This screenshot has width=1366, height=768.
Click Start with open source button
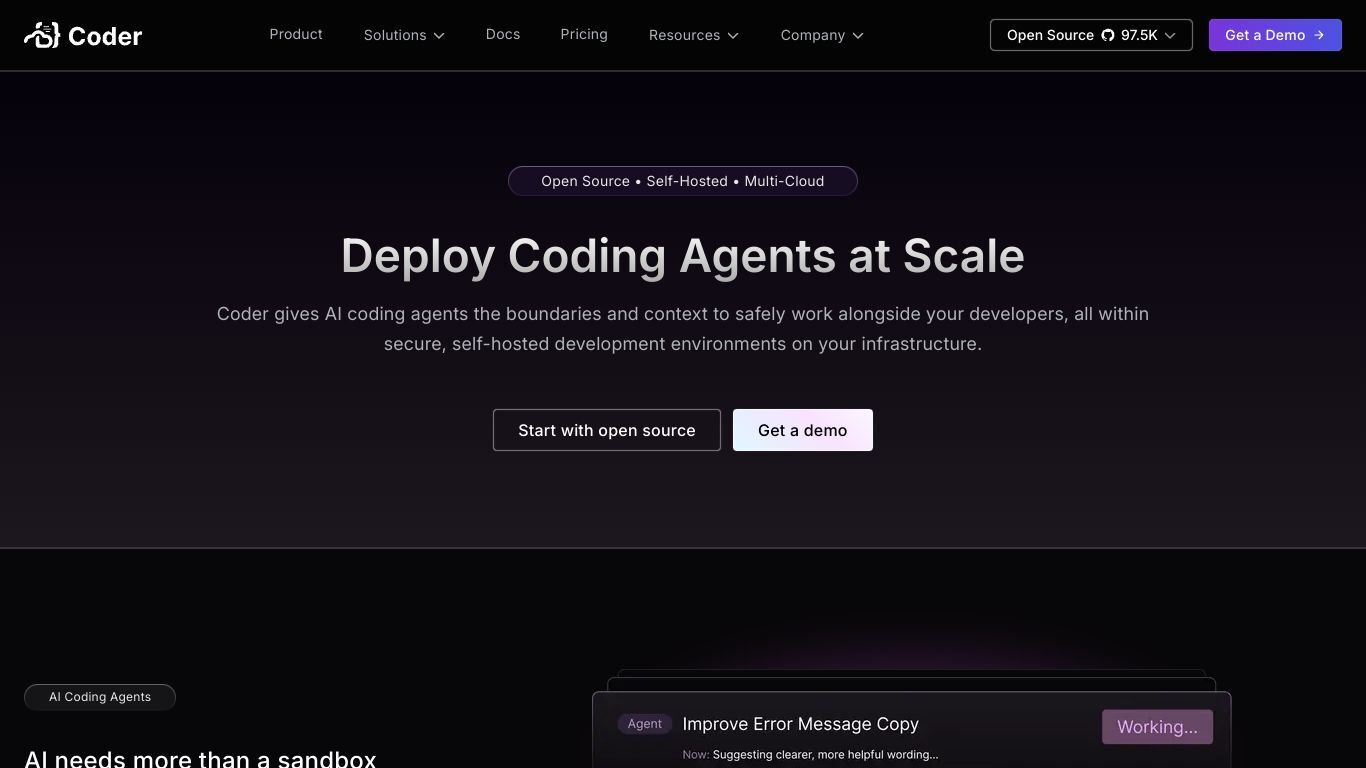click(x=607, y=430)
